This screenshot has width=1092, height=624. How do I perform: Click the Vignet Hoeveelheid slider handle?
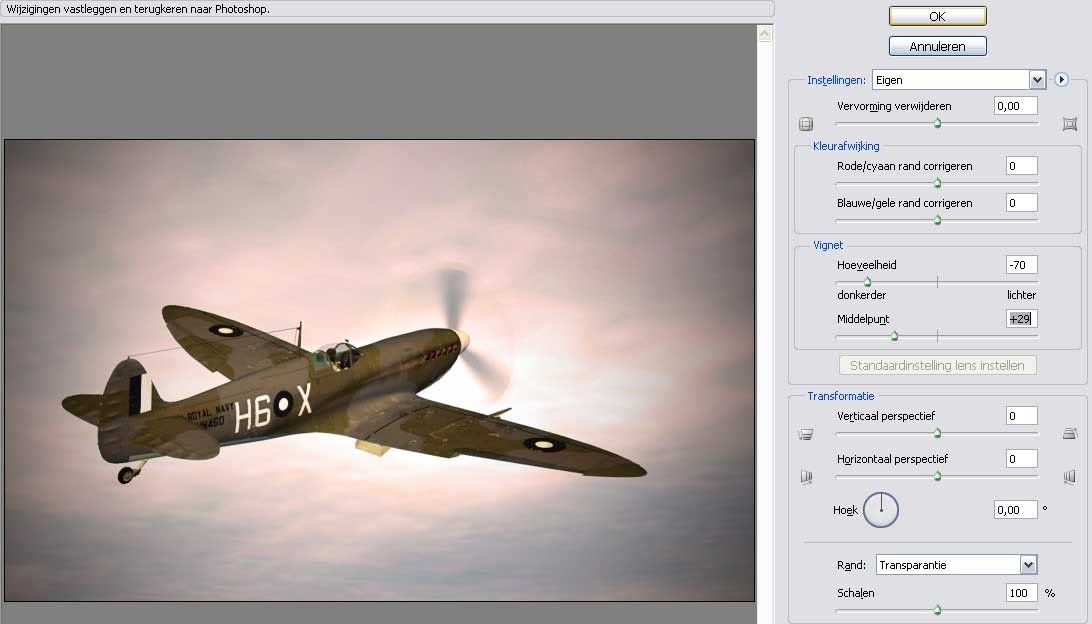[x=867, y=282]
